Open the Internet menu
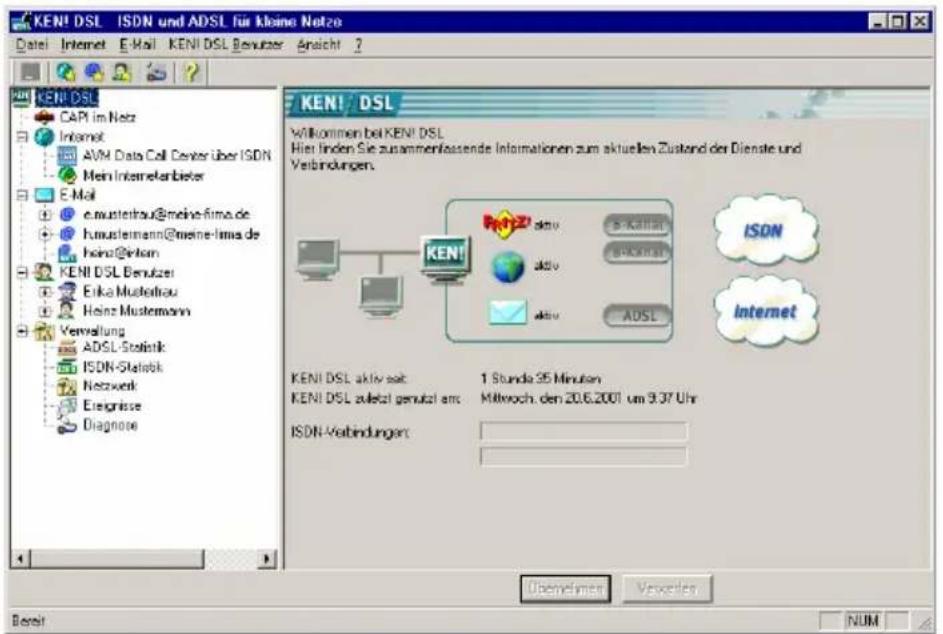The image size is (943, 634). [x=83, y=45]
